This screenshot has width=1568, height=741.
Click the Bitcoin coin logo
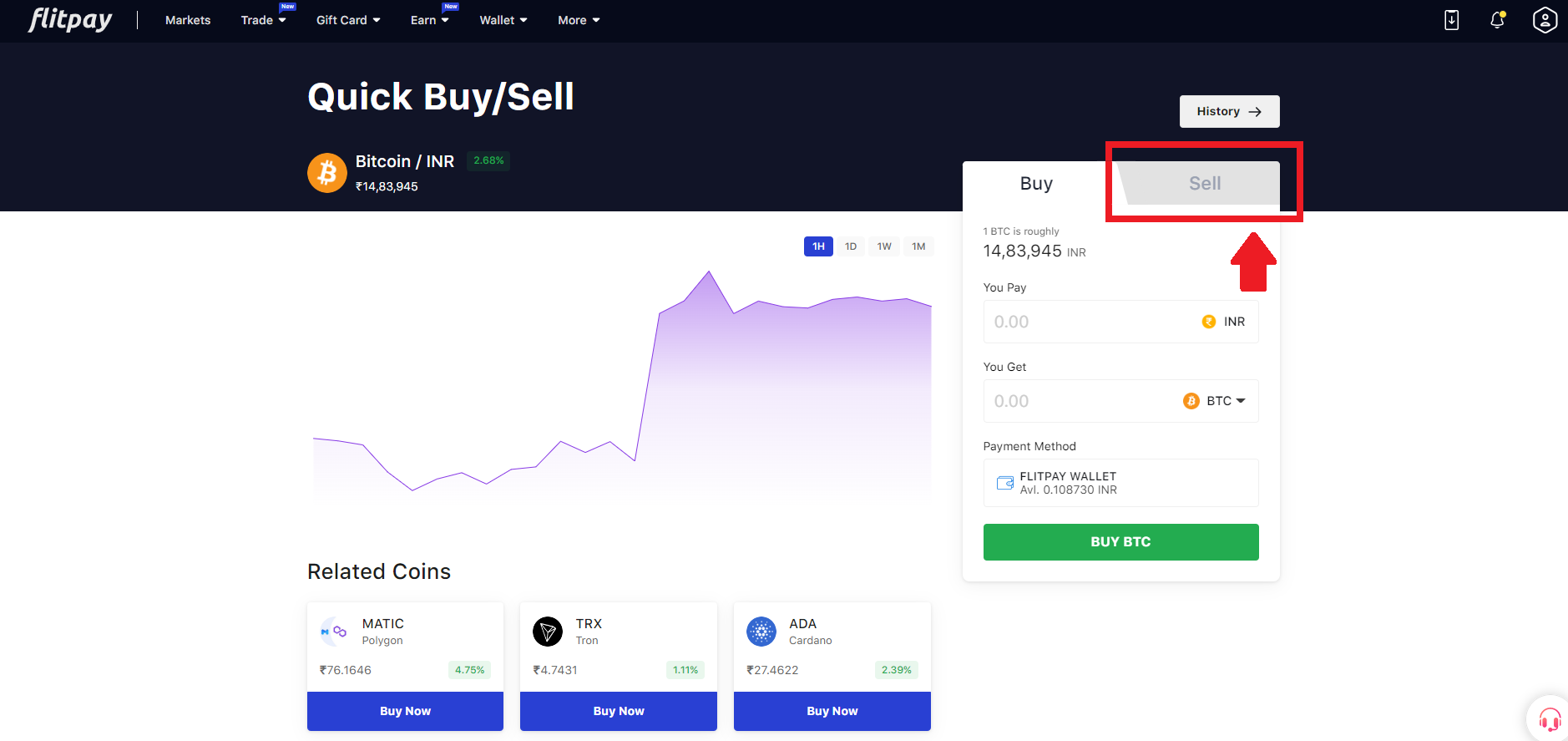click(327, 173)
